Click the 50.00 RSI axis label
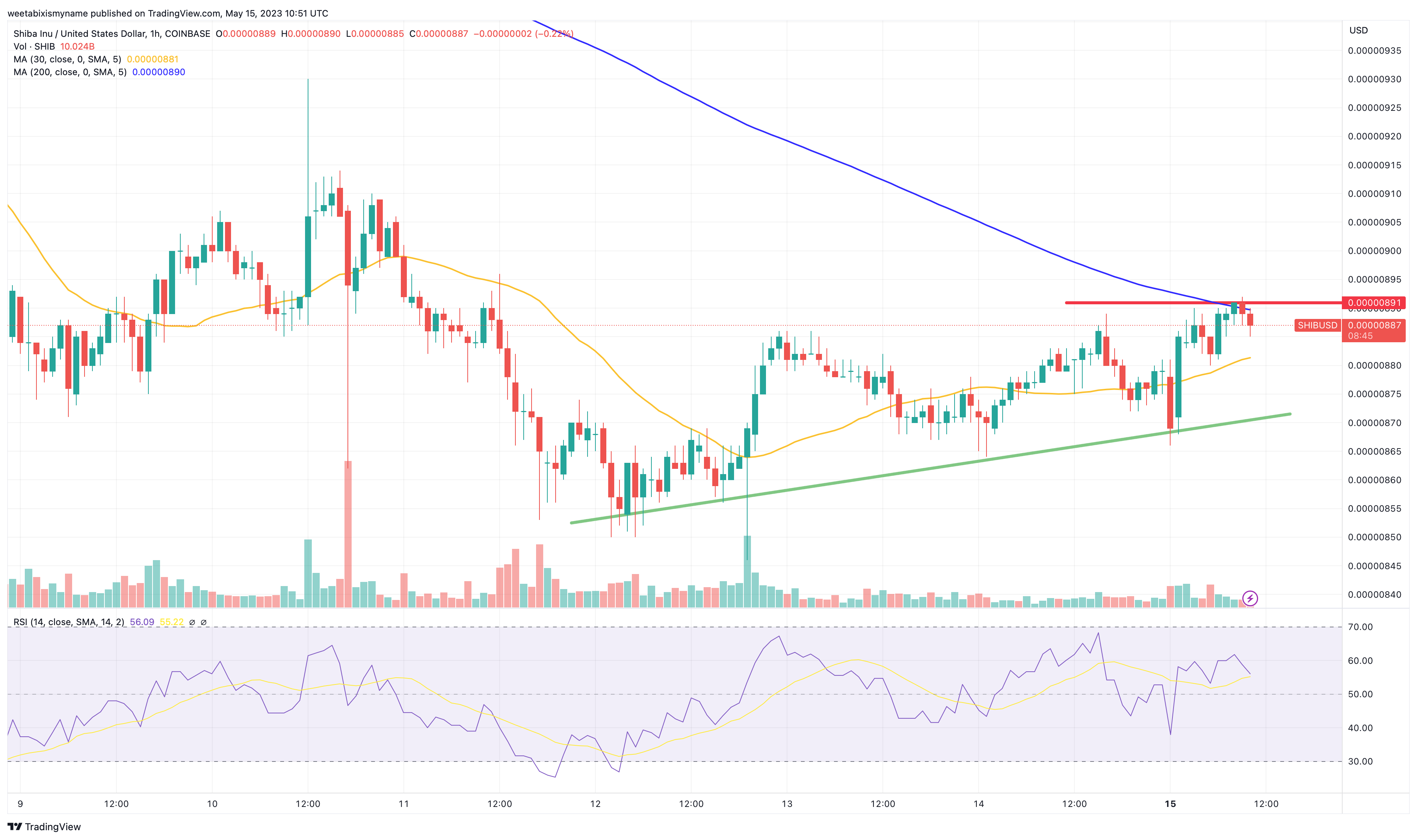1417x840 pixels. [x=1360, y=694]
